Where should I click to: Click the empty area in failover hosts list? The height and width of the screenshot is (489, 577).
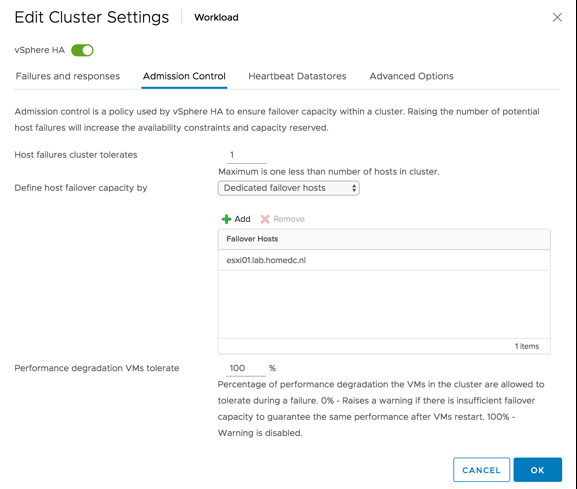[x=384, y=305]
